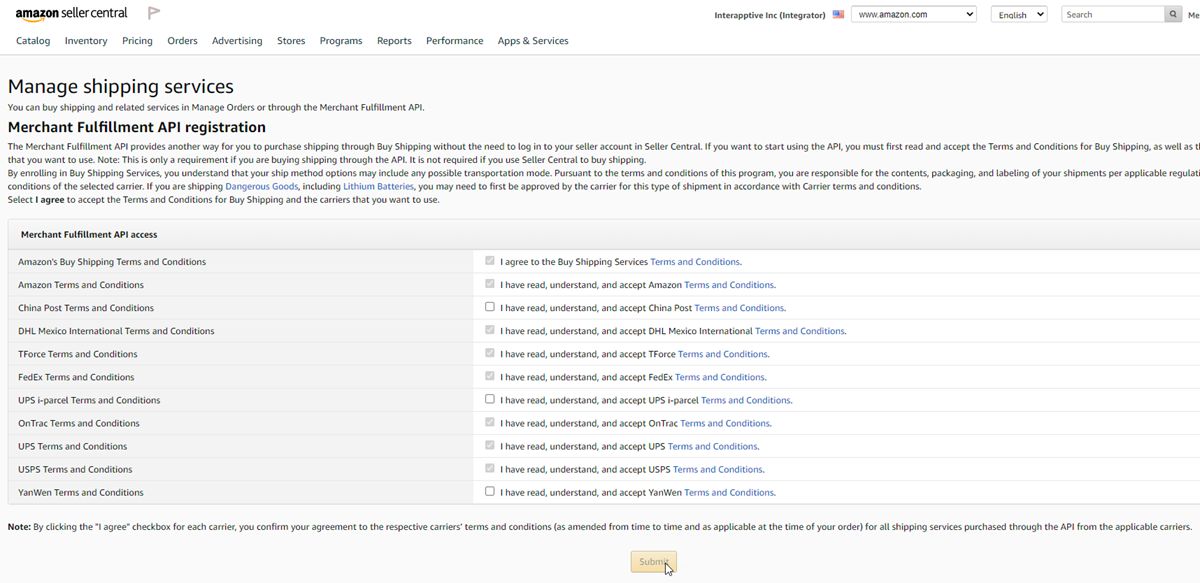The width and height of the screenshot is (1200, 583).
Task: Open China Post Terms and Conditions link
Action: point(739,308)
